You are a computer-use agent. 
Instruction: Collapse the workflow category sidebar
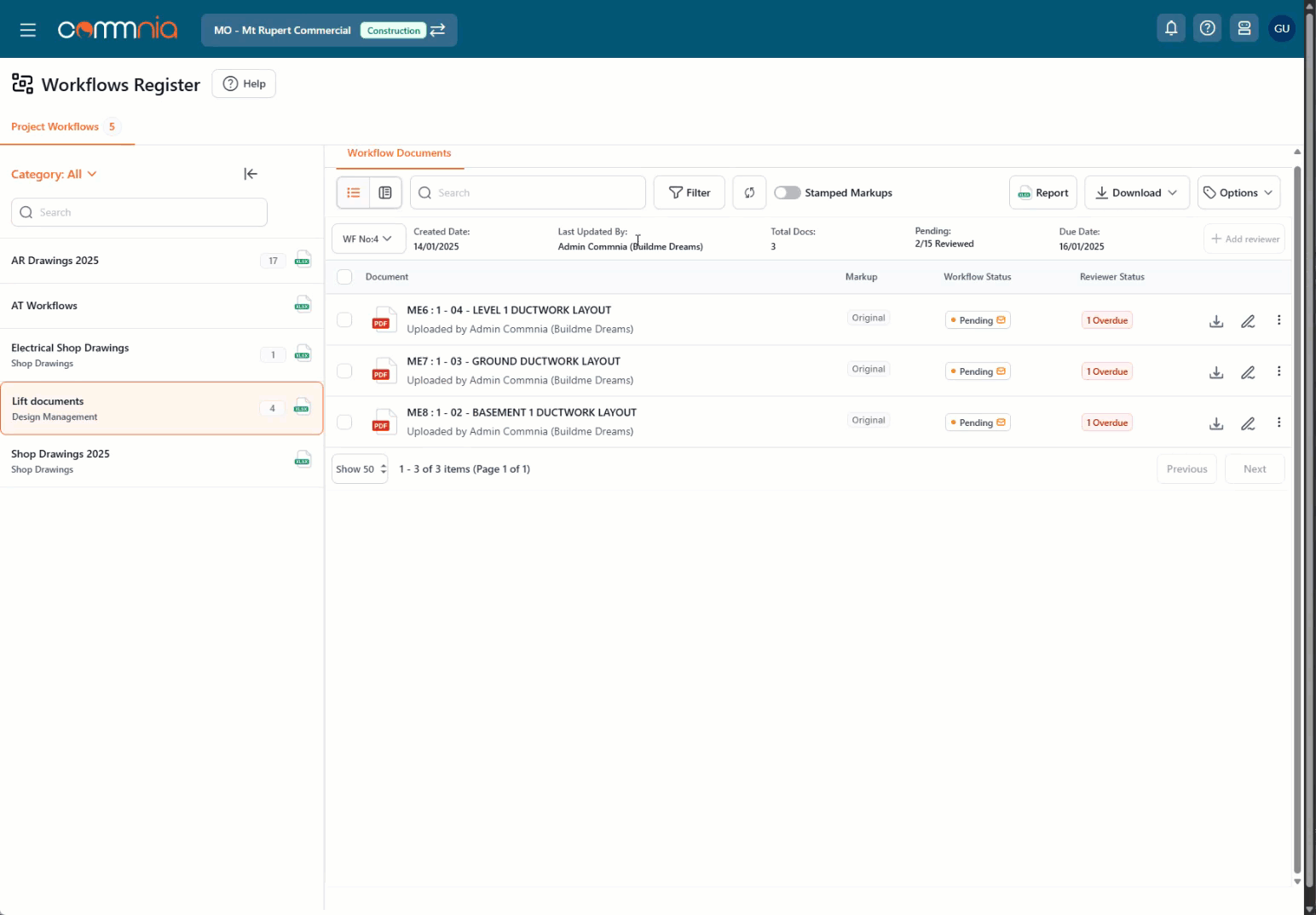(250, 174)
